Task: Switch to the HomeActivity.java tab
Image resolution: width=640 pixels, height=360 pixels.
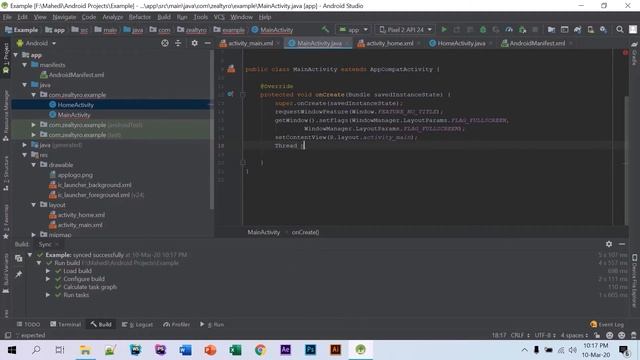Action: coord(461,43)
